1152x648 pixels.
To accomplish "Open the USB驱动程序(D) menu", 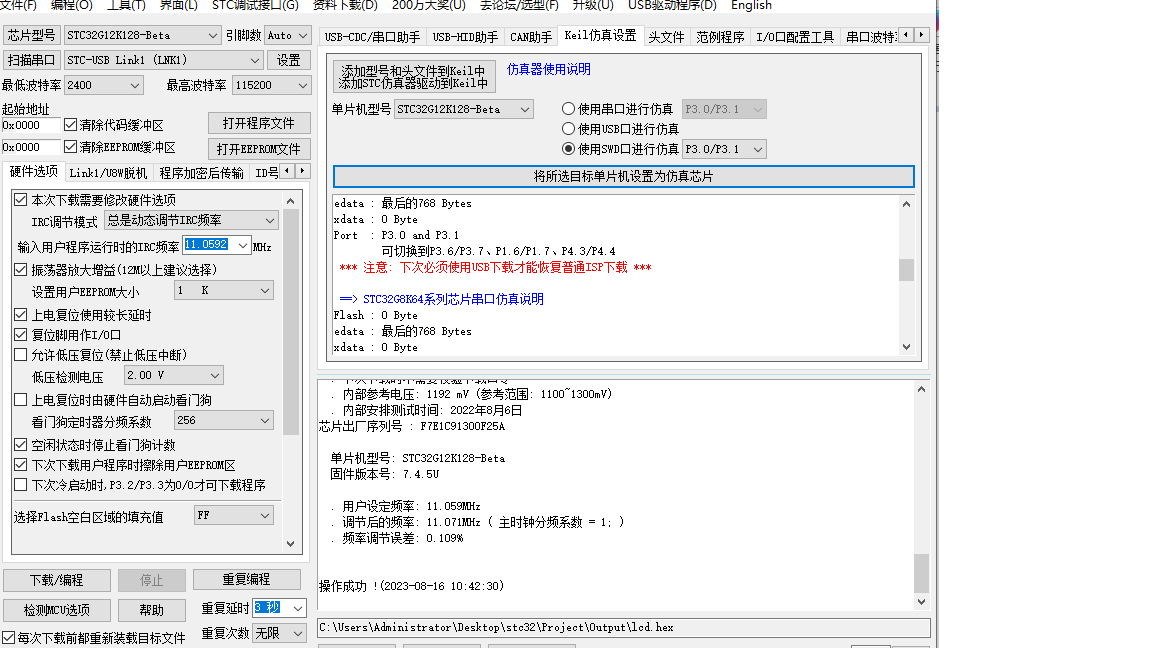I will [x=672, y=5].
